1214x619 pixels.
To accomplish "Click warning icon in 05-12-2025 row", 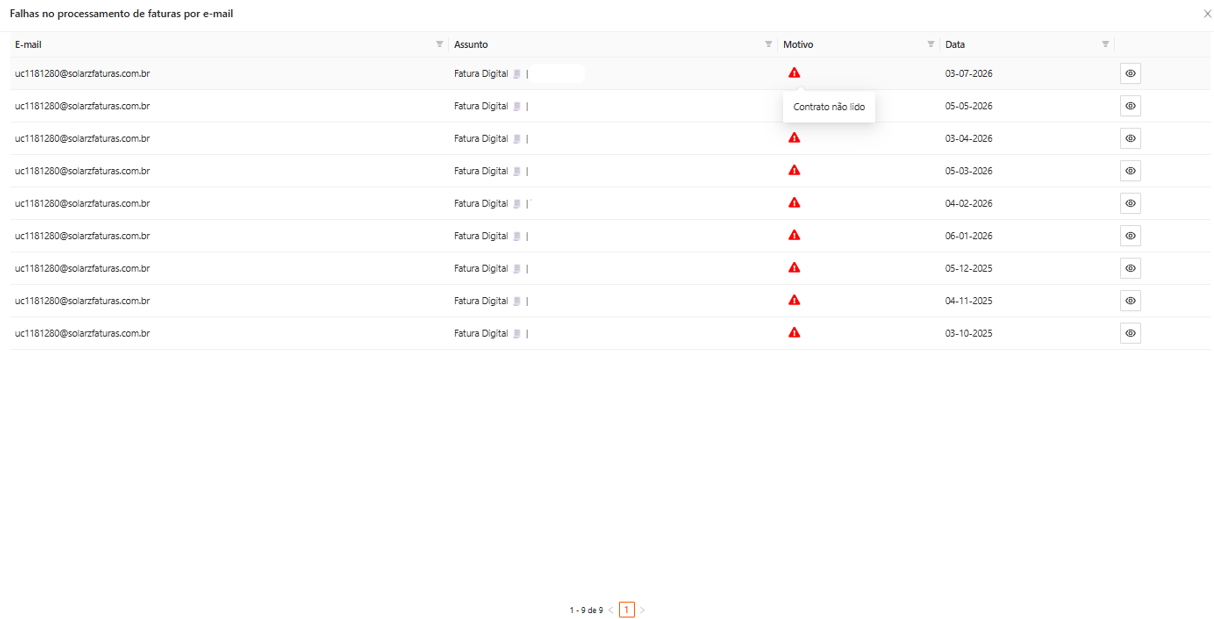I will tap(794, 268).
